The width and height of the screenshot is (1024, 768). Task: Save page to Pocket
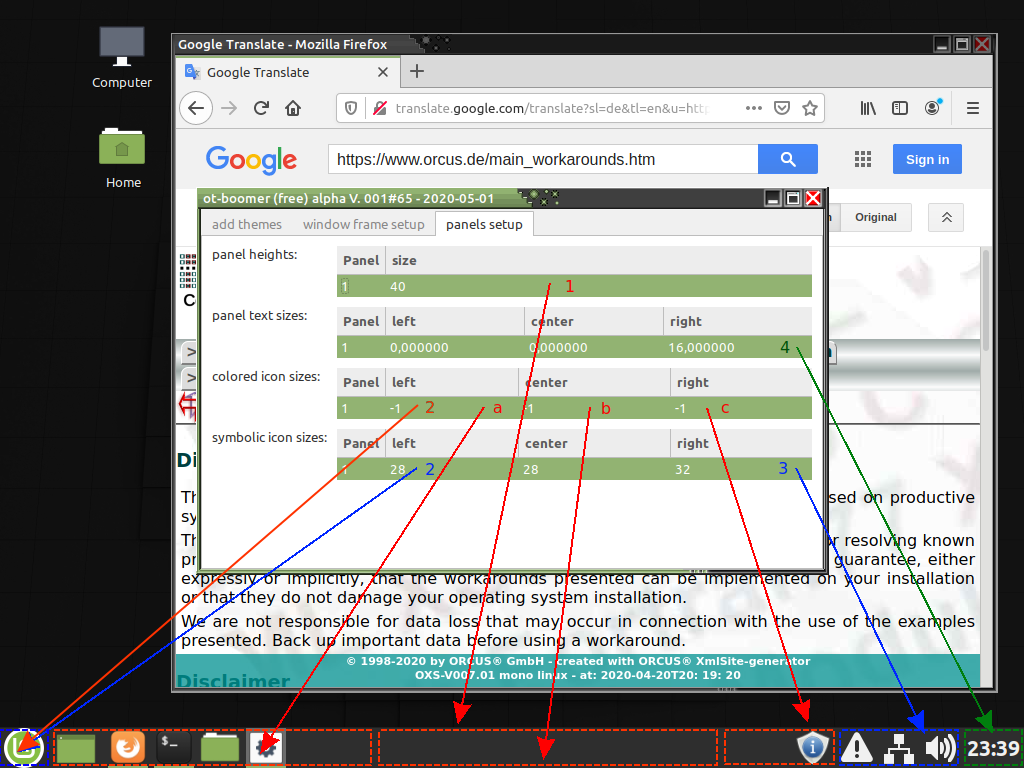[x=782, y=108]
